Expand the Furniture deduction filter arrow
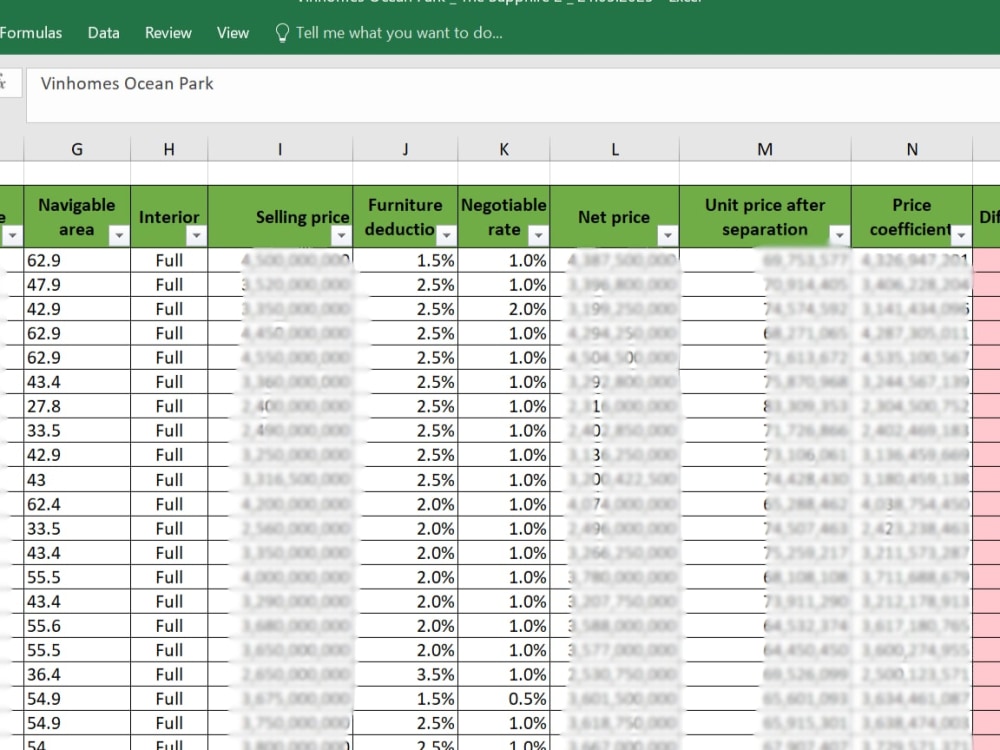This screenshot has width=1000, height=750. (x=446, y=235)
